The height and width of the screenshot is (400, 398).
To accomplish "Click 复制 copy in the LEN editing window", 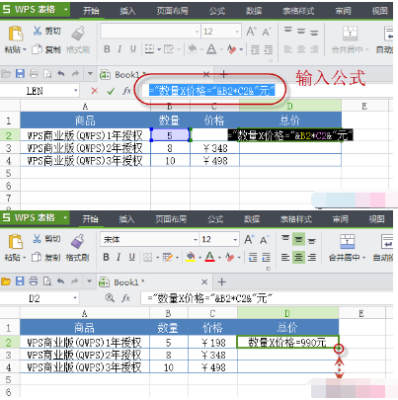I will point(46,50).
